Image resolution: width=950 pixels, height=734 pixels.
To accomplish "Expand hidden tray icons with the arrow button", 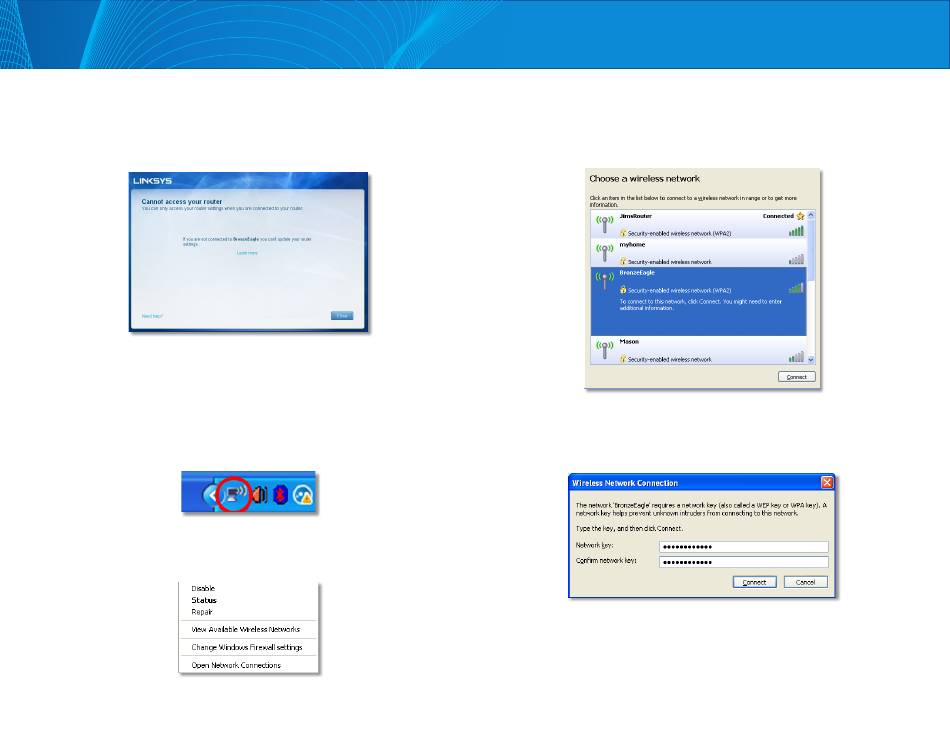I will (x=211, y=495).
